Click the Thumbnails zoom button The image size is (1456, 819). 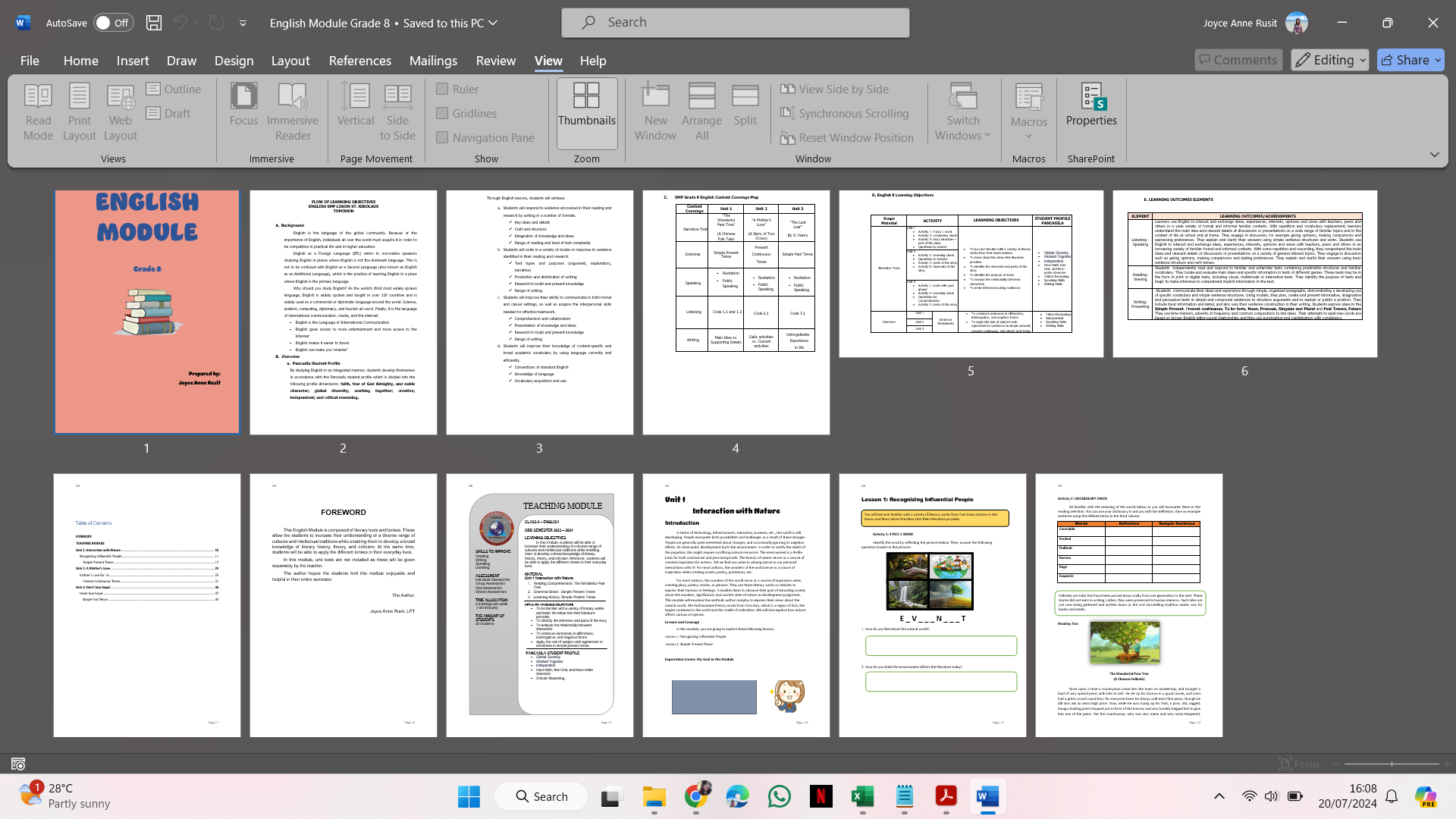(586, 112)
